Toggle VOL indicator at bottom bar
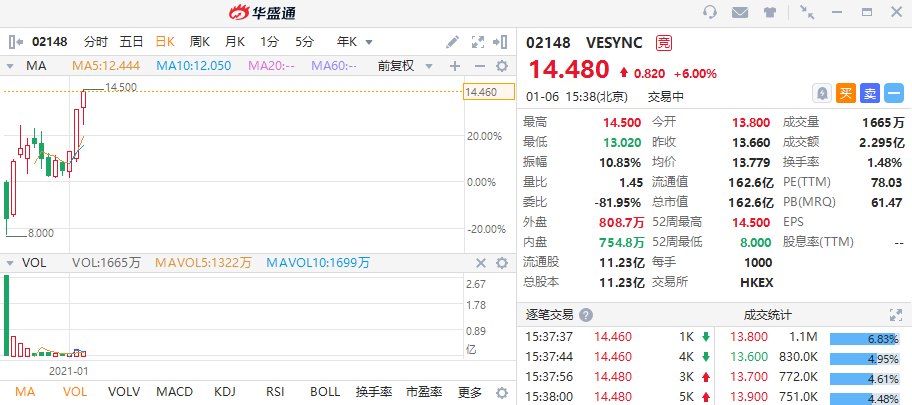The image size is (912, 405). coord(73,392)
